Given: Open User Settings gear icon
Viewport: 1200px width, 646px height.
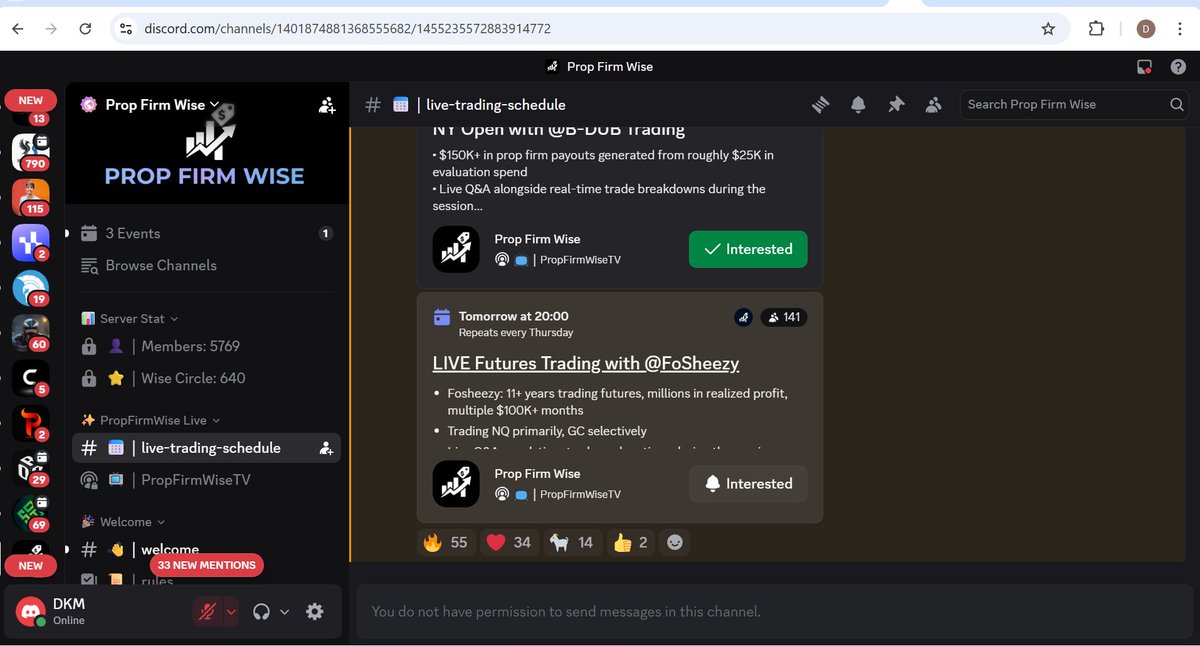Looking at the screenshot, I should point(314,611).
